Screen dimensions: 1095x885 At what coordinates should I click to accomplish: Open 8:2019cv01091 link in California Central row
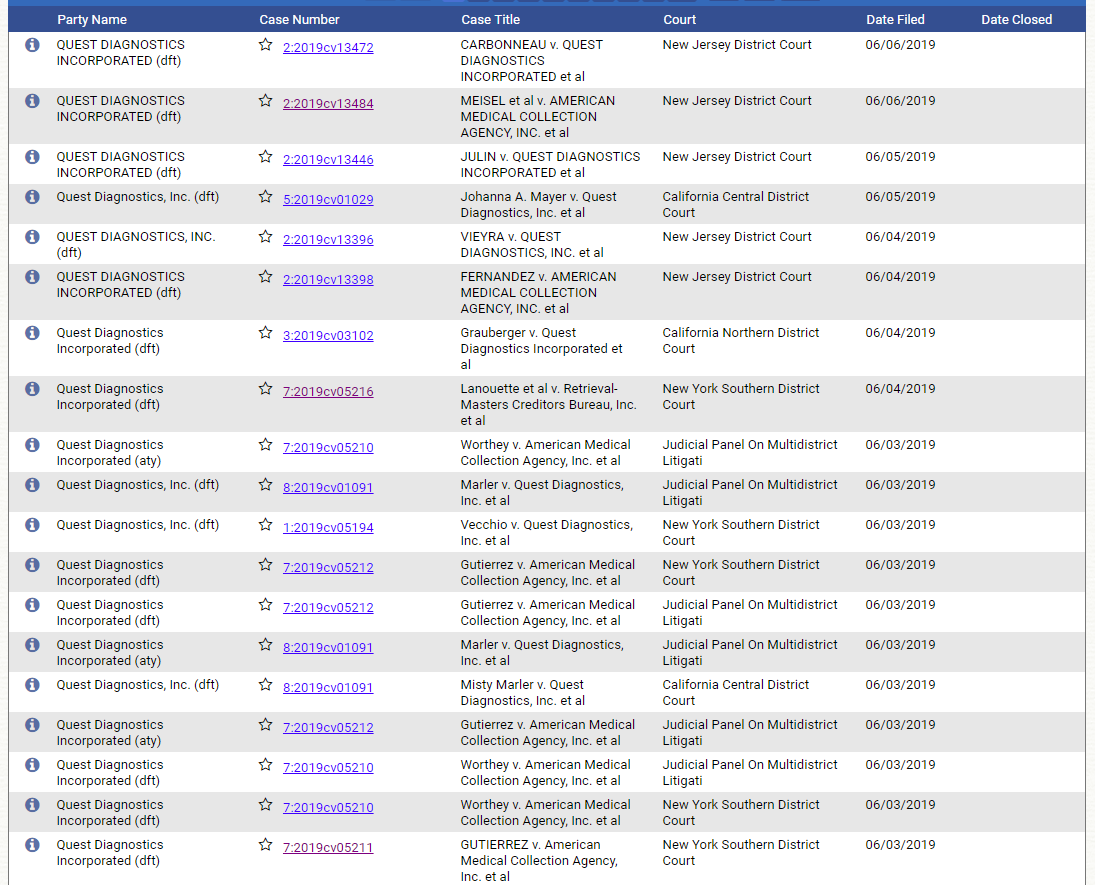coord(328,687)
